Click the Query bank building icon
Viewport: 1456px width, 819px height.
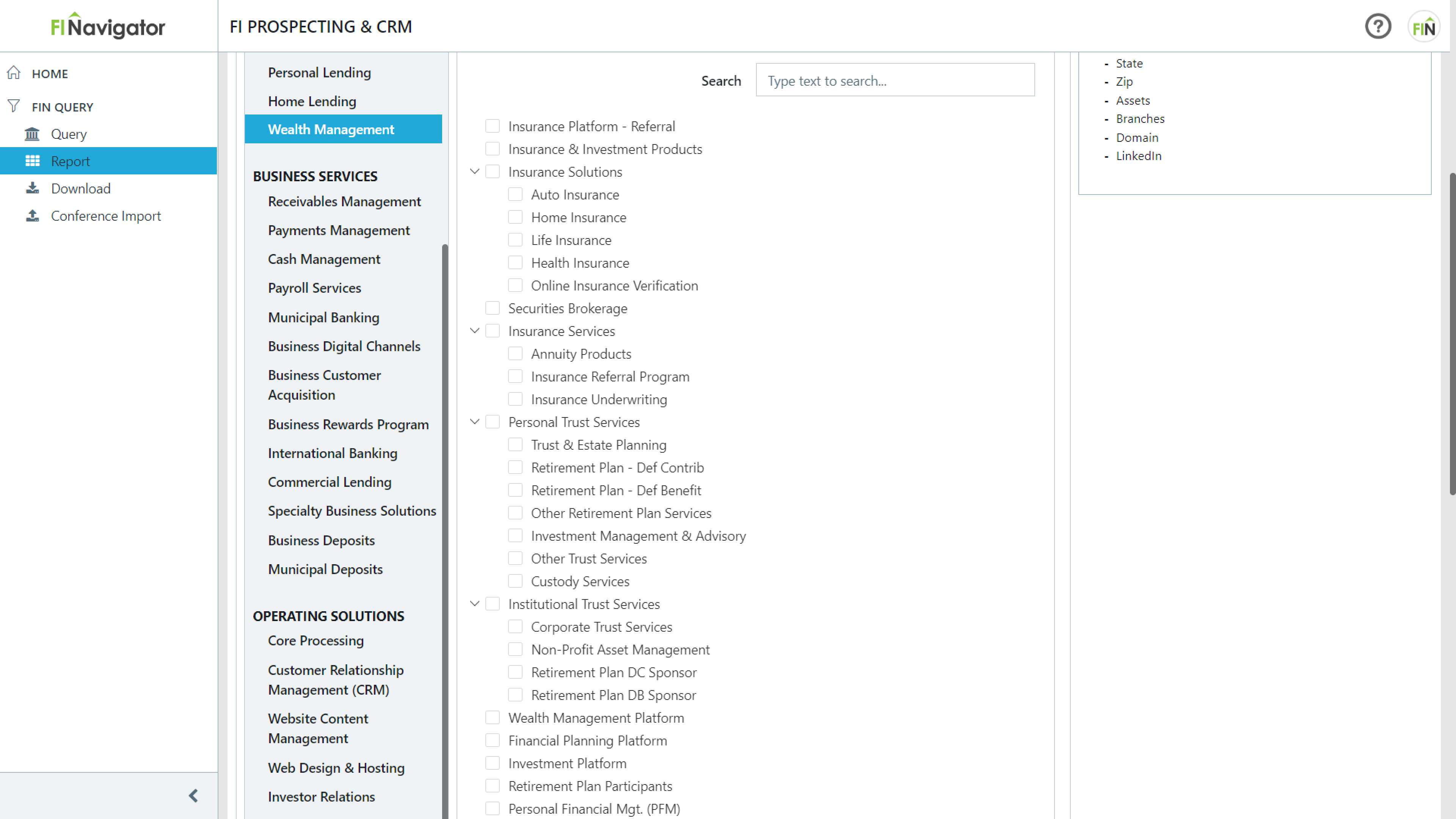(x=32, y=134)
